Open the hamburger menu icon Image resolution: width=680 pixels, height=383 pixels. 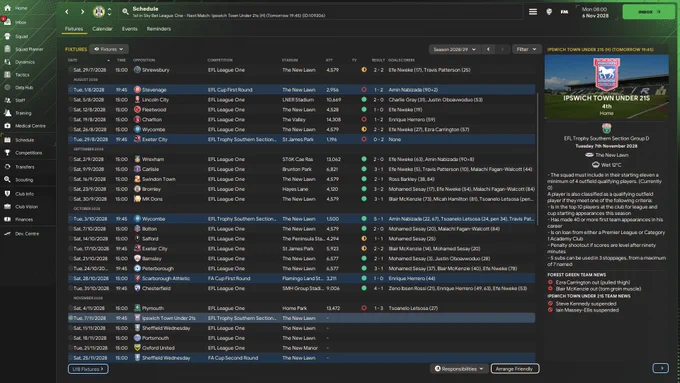(x=533, y=12)
